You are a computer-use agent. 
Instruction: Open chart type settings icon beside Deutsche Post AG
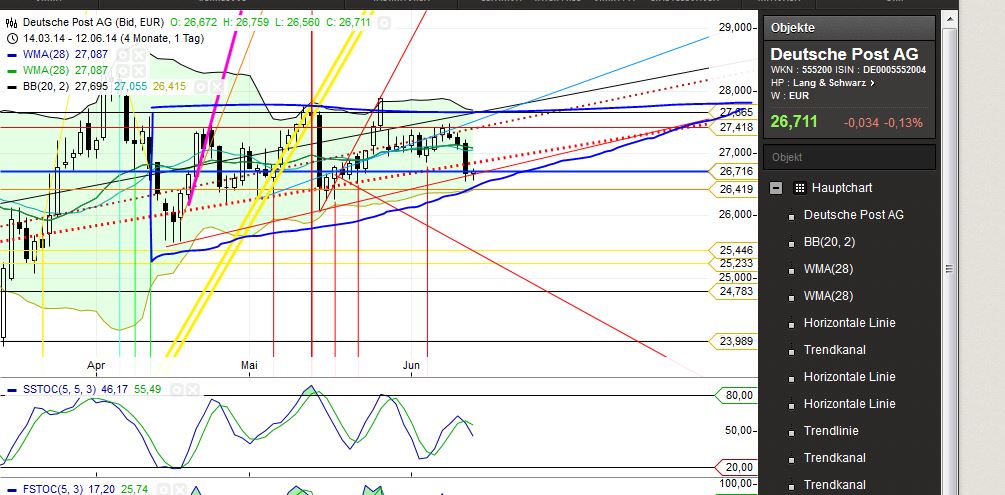[12, 23]
